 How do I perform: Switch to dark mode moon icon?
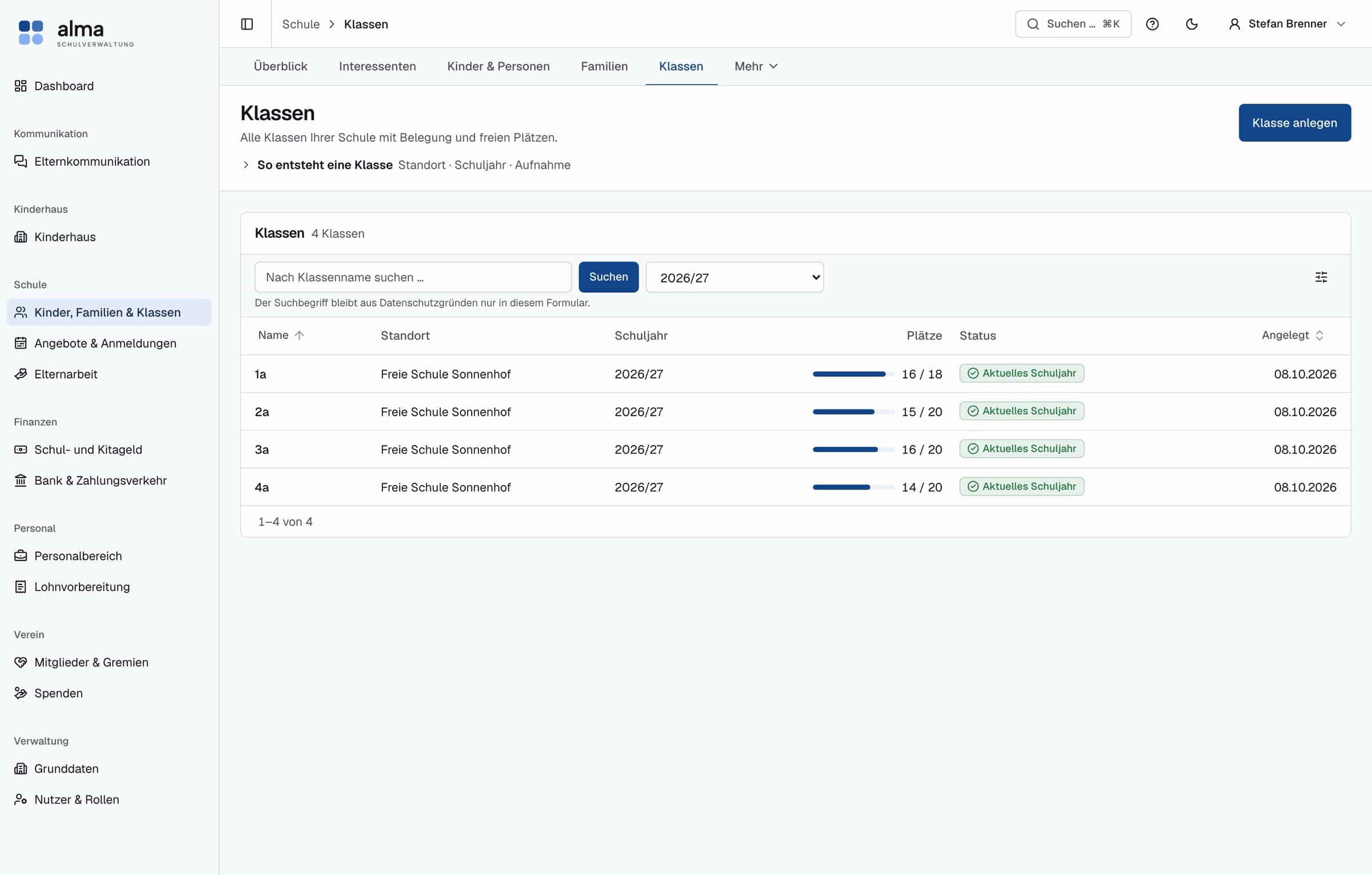[x=1192, y=24]
